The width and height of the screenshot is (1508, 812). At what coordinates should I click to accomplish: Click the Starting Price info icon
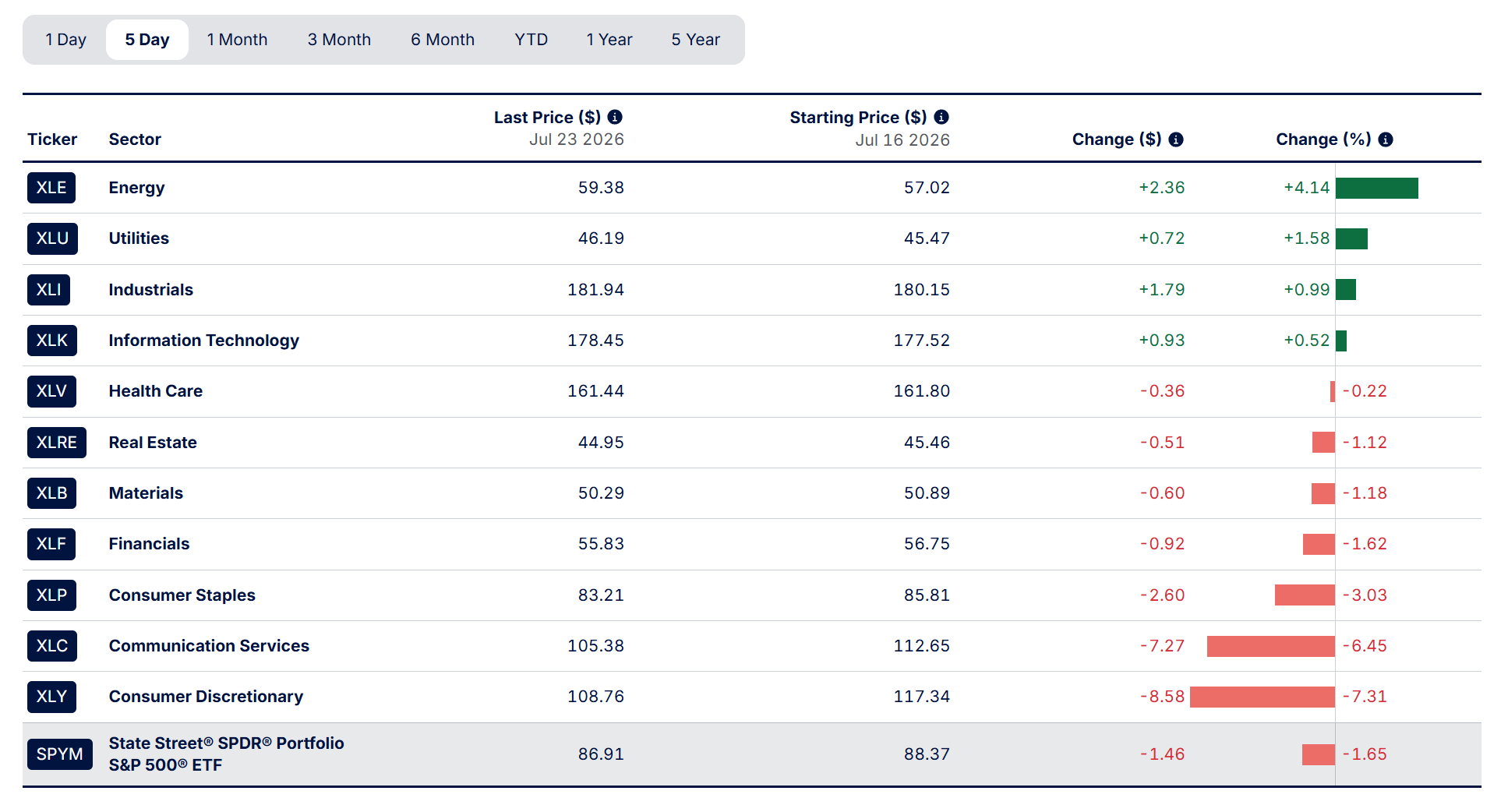pos(941,117)
